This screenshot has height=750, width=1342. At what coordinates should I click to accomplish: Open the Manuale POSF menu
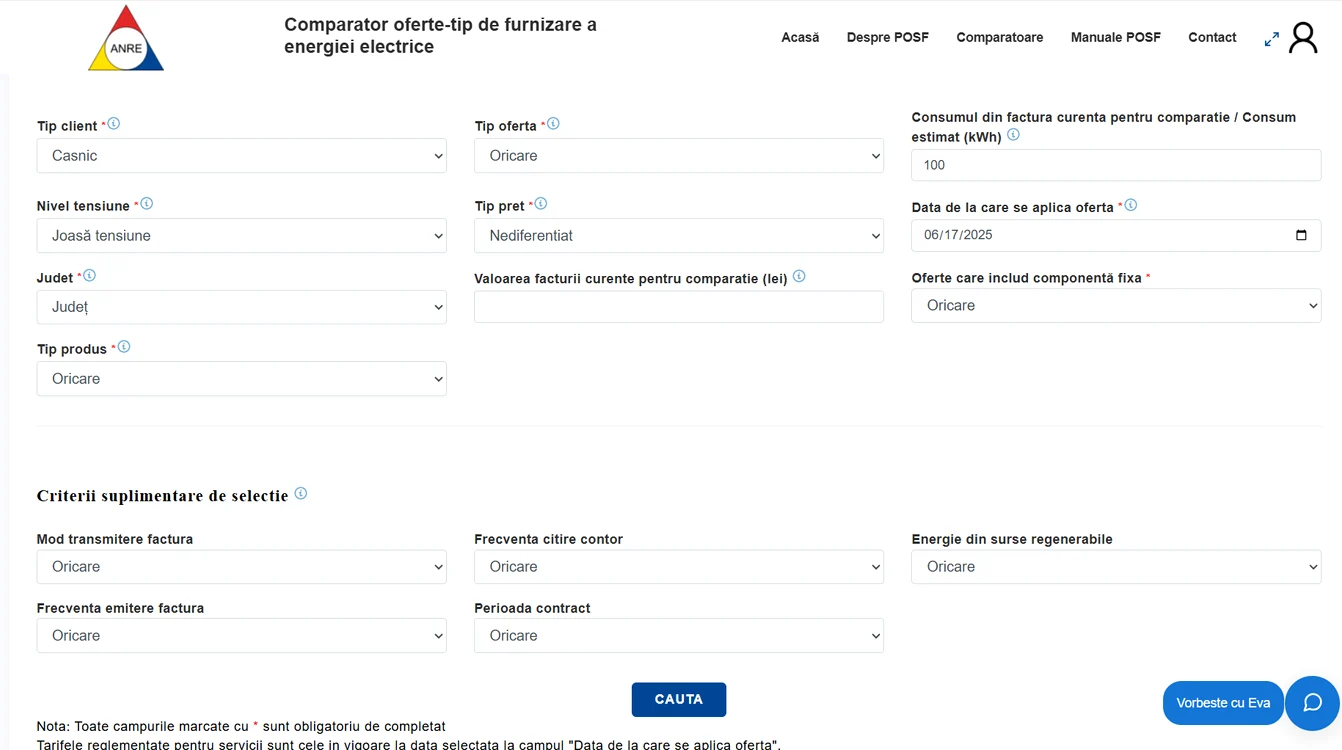[1116, 38]
